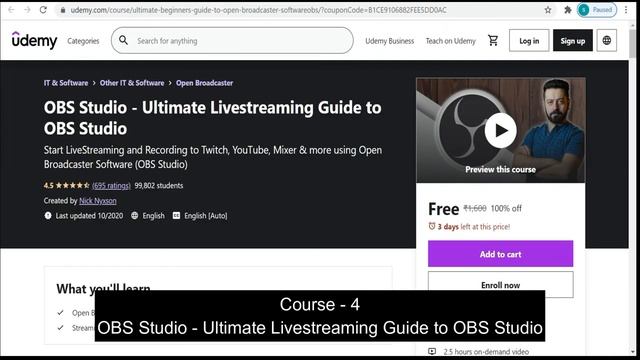This screenshot has height=360, width=640.
Task: Open the browser extensions puzzle icon
Action: tap(567, 10)
